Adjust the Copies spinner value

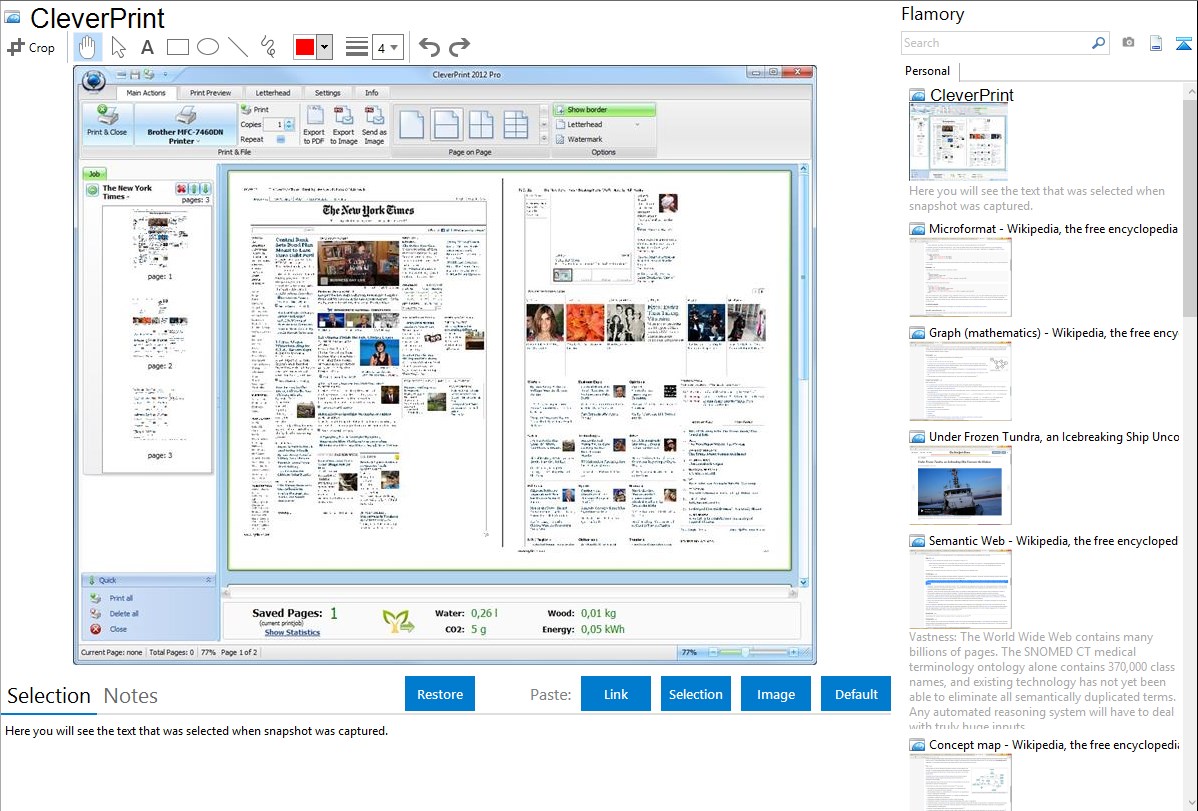(x=289, y=124)
